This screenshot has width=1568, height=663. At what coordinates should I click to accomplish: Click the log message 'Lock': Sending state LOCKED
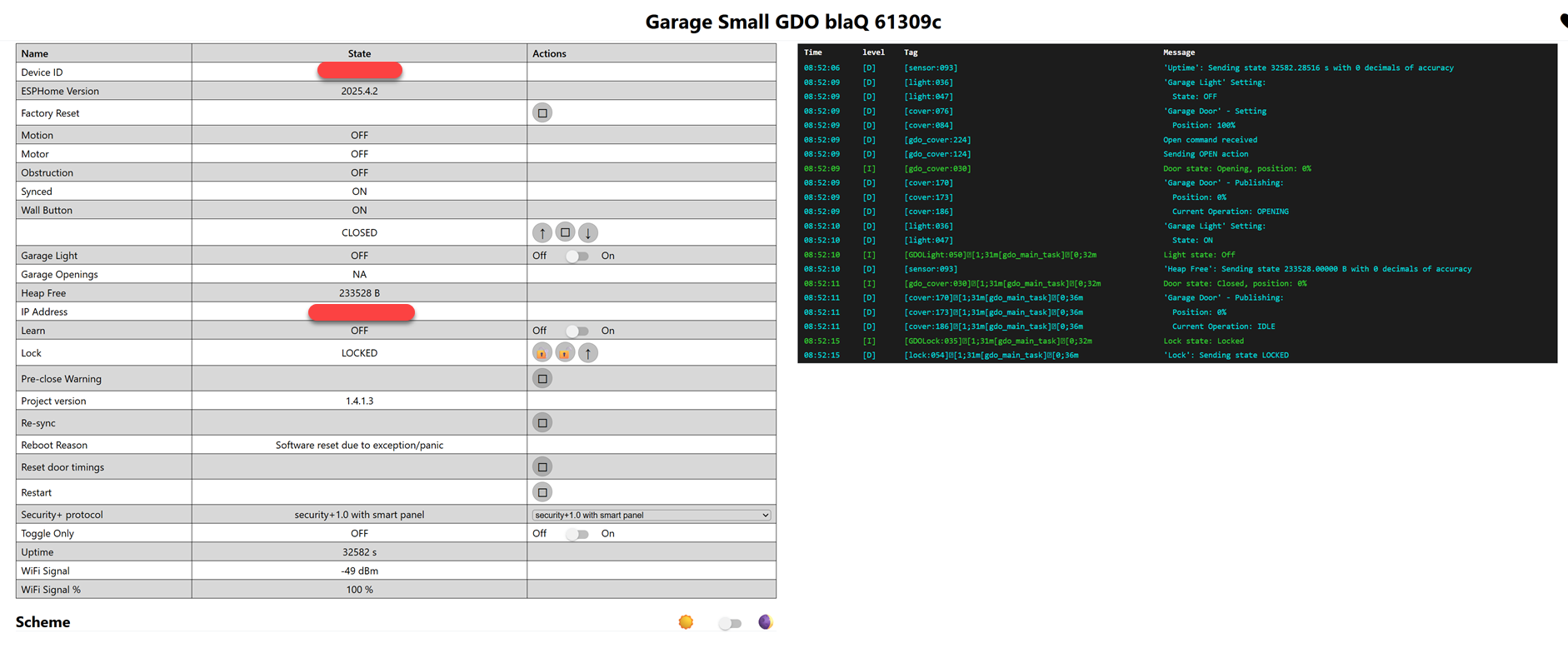(x=1226, y=355)
